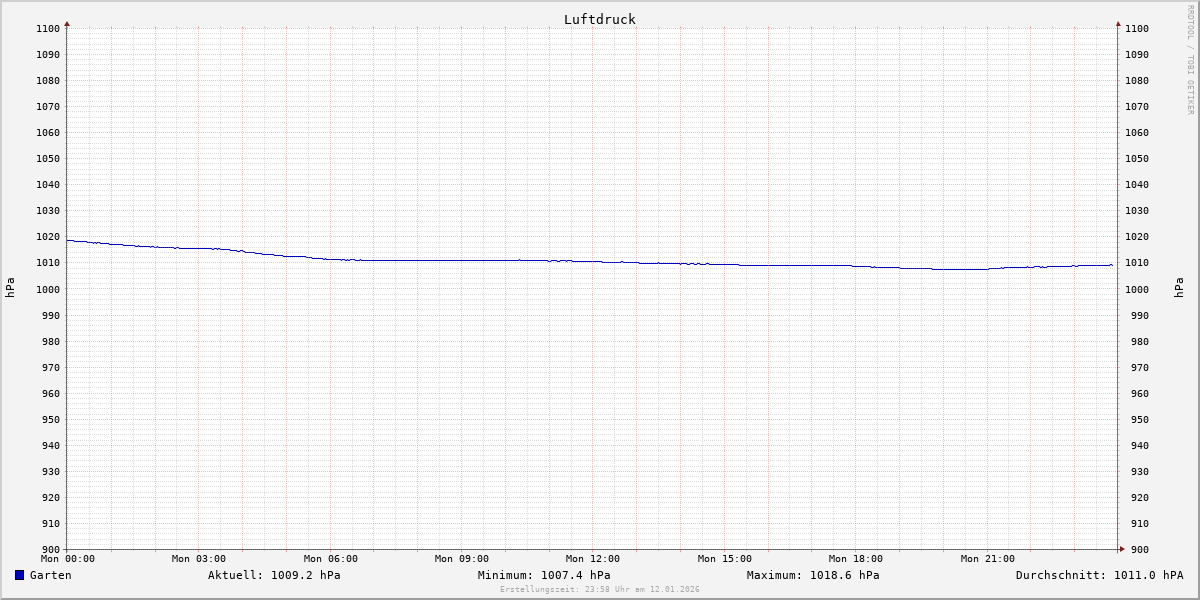Click the 1100 label on the left axis
Image resolution: width=1200 pixels, height=600 pixels.
[46, 29]
